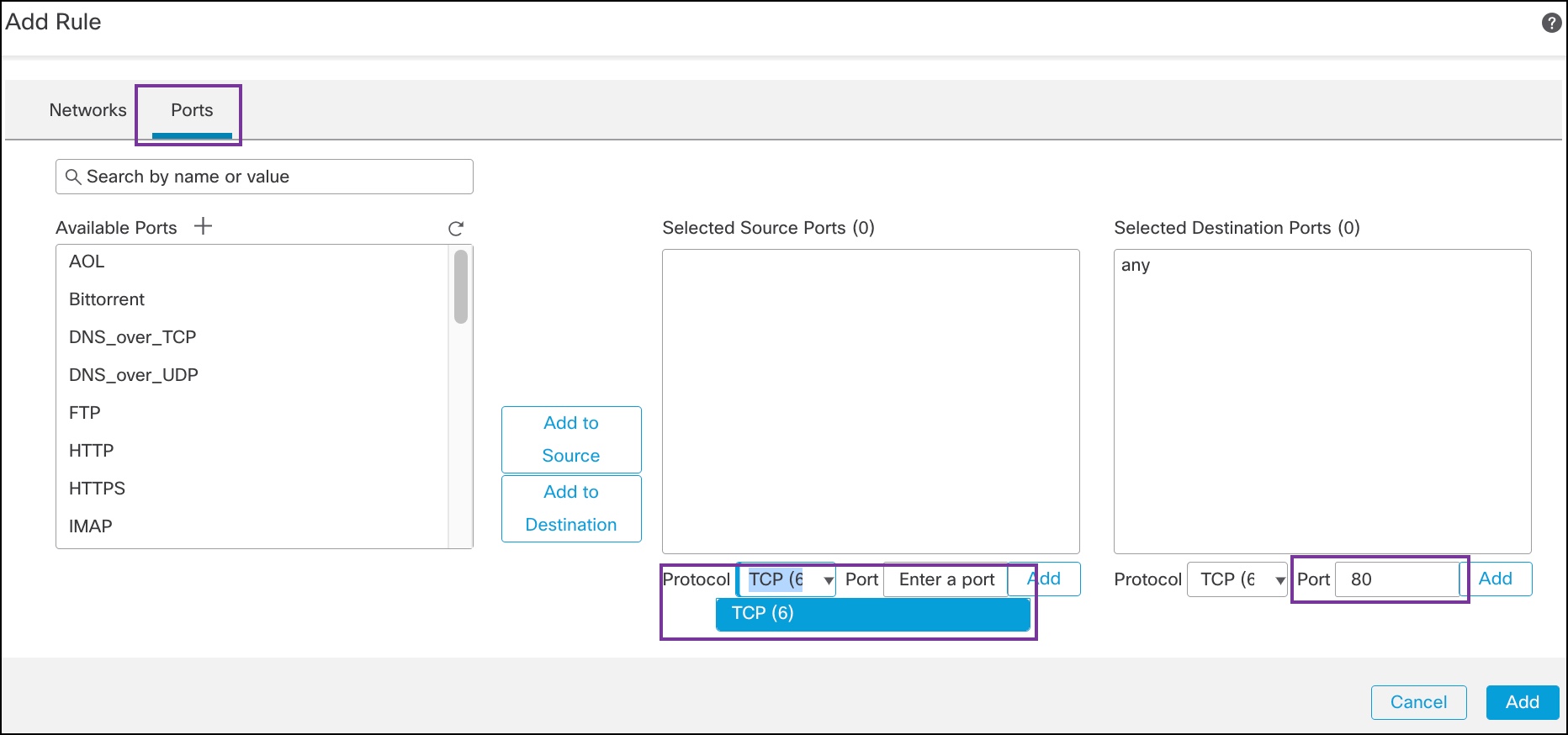
Task: Select DNS_over_UDP in Available Ports
Action: pos(134,375)
